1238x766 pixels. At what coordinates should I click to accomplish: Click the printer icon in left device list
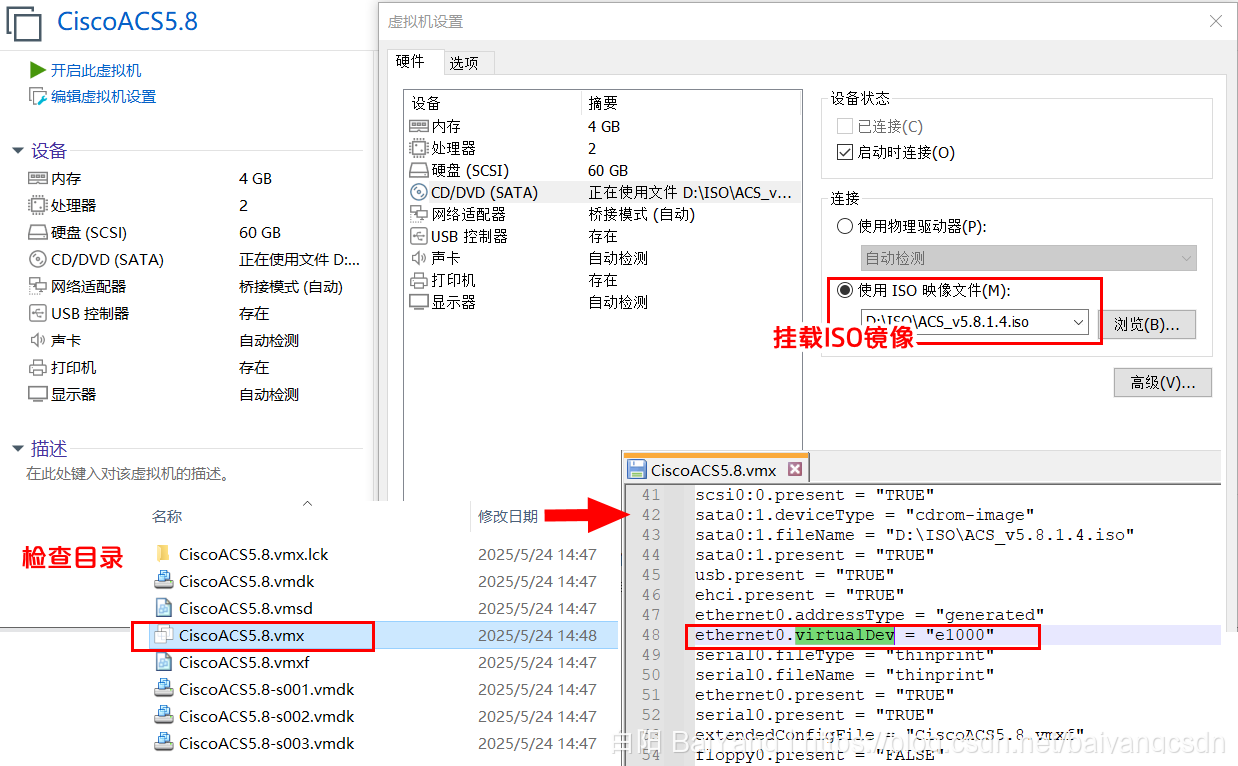click(38, 367)
